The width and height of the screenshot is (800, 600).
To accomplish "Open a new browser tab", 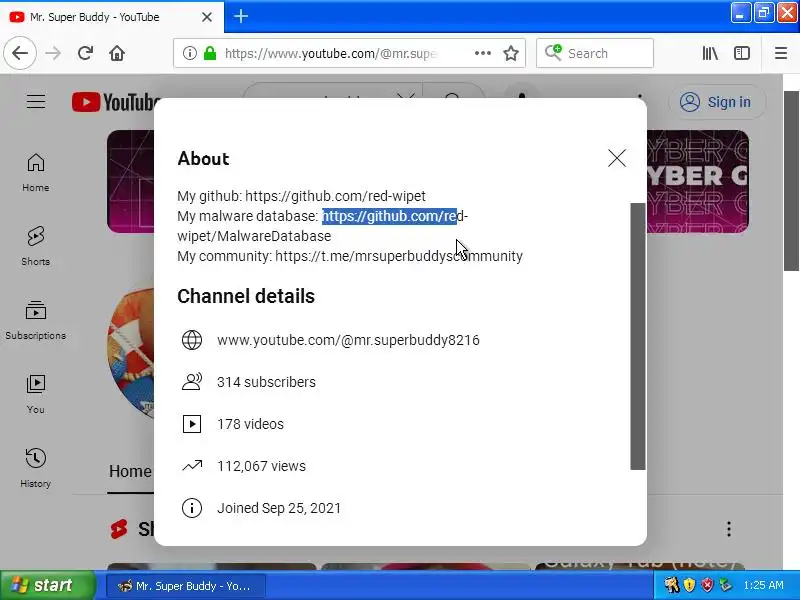I will pos(241,16).
